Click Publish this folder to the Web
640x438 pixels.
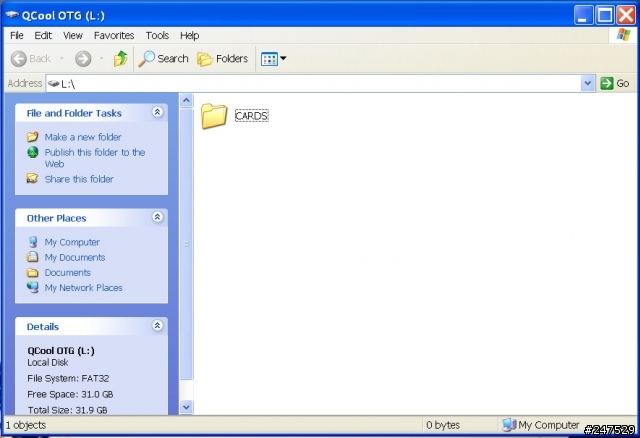[x=95, y=158]
